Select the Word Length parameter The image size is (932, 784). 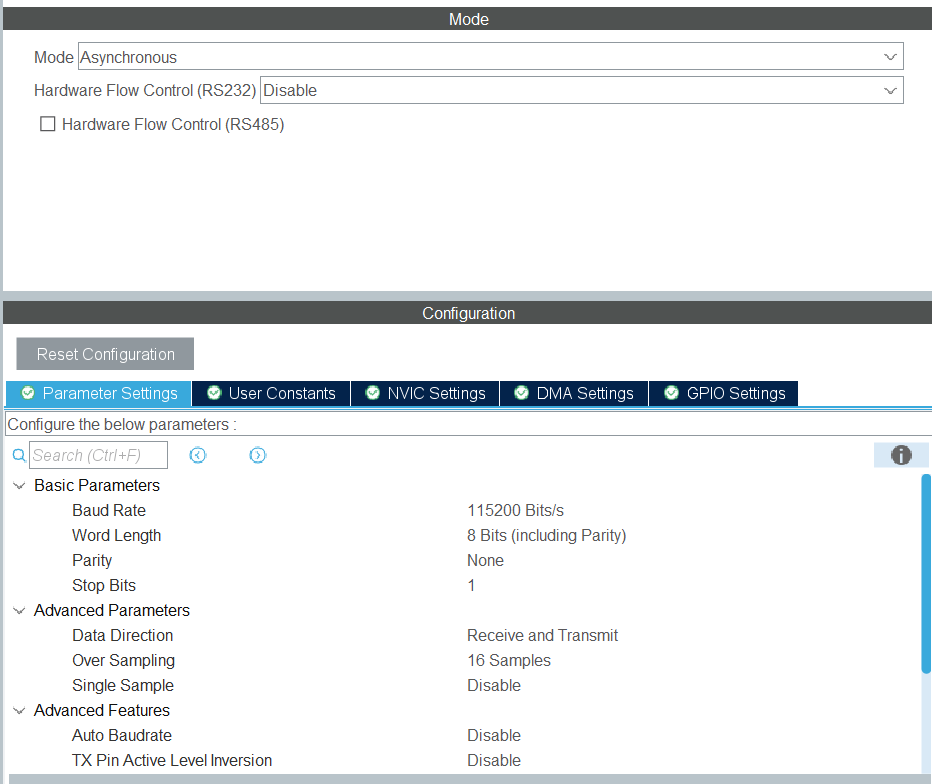116,536
